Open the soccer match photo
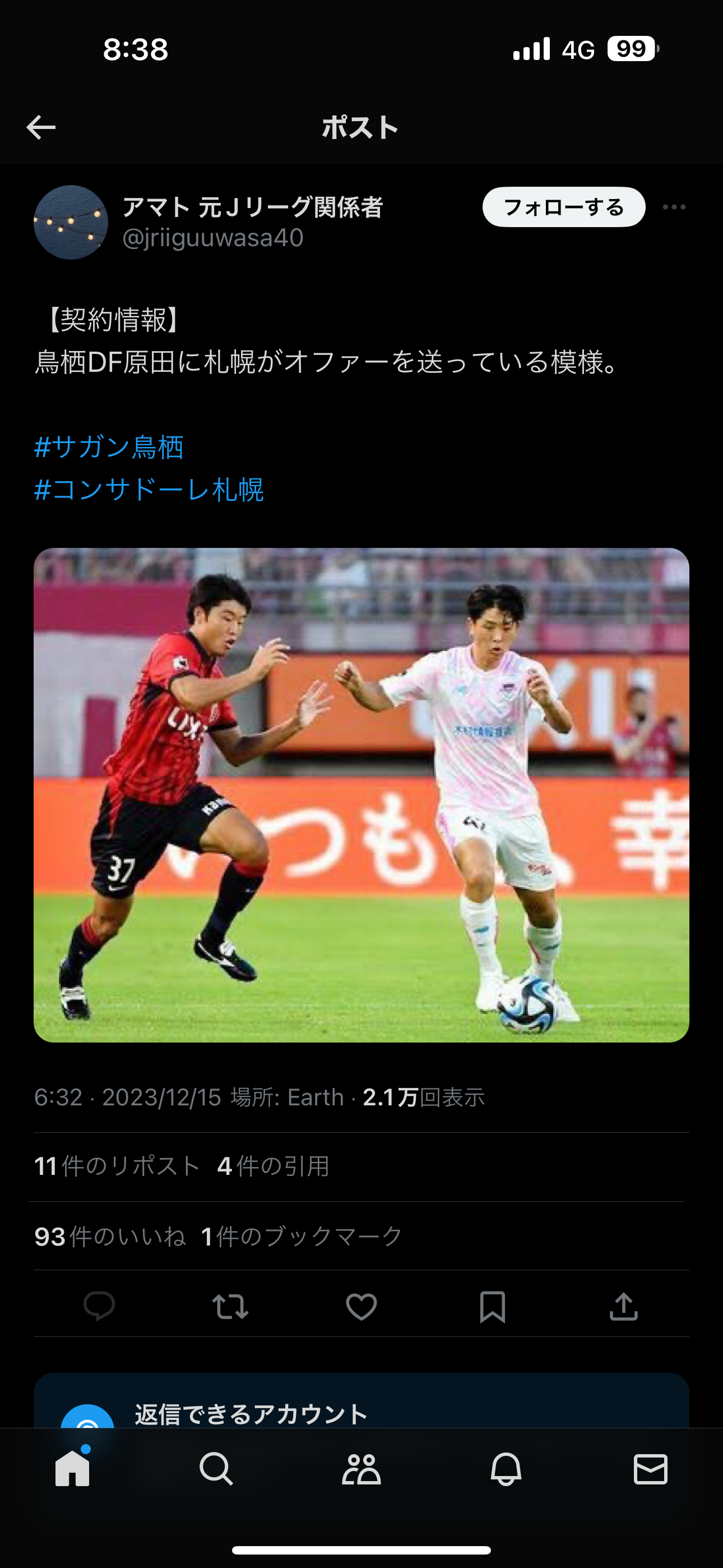This screenshot has height=1568, width=723. point(361,795)
